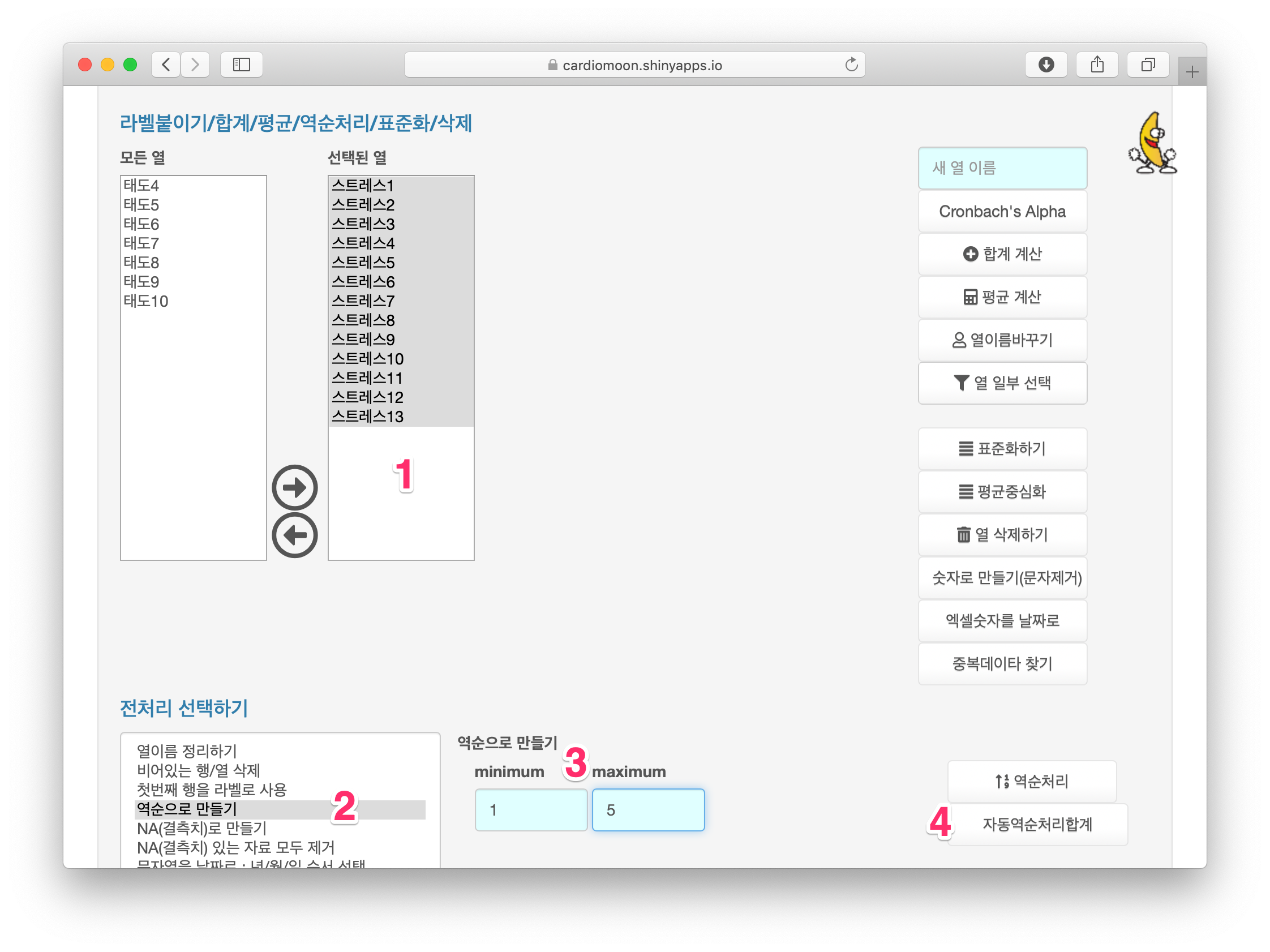
Task: Click the left arrow to remove columns
Action: coord(294,535)
